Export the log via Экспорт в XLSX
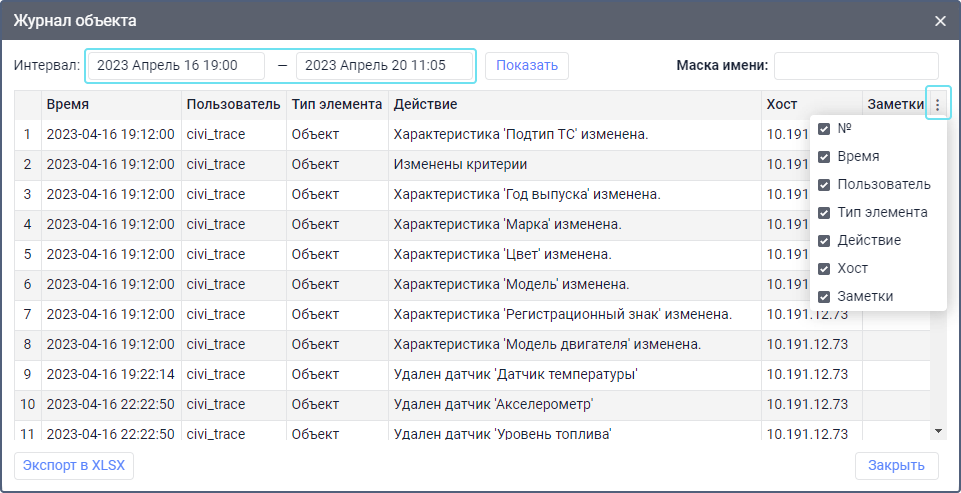Viewport: 961px width, 493px height. click(x=74, y=466)
